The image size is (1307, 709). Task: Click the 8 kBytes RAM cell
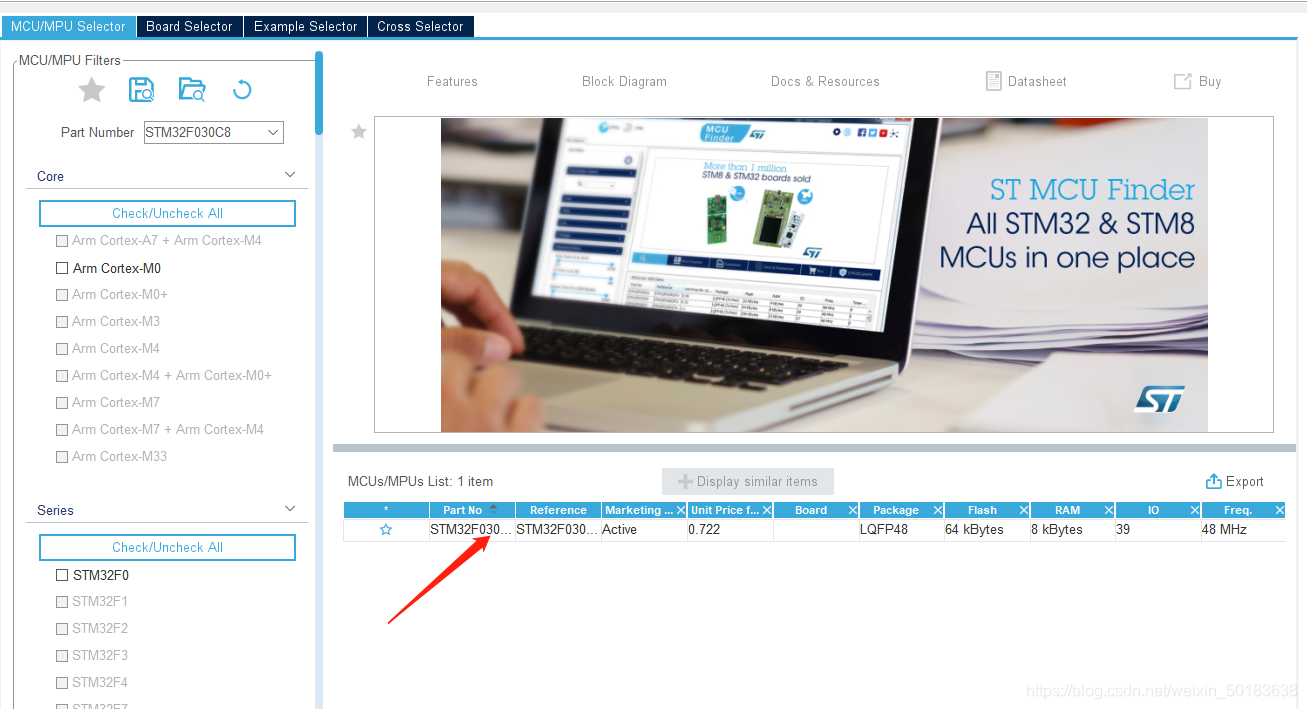click(1072, 530)
